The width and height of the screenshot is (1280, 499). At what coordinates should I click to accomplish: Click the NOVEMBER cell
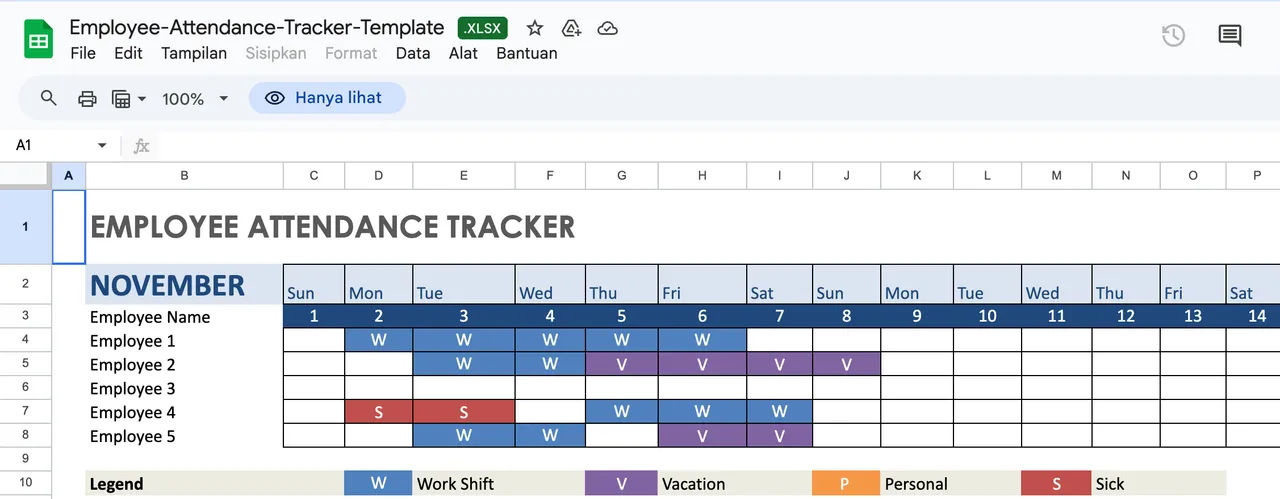tap(184, 285)
